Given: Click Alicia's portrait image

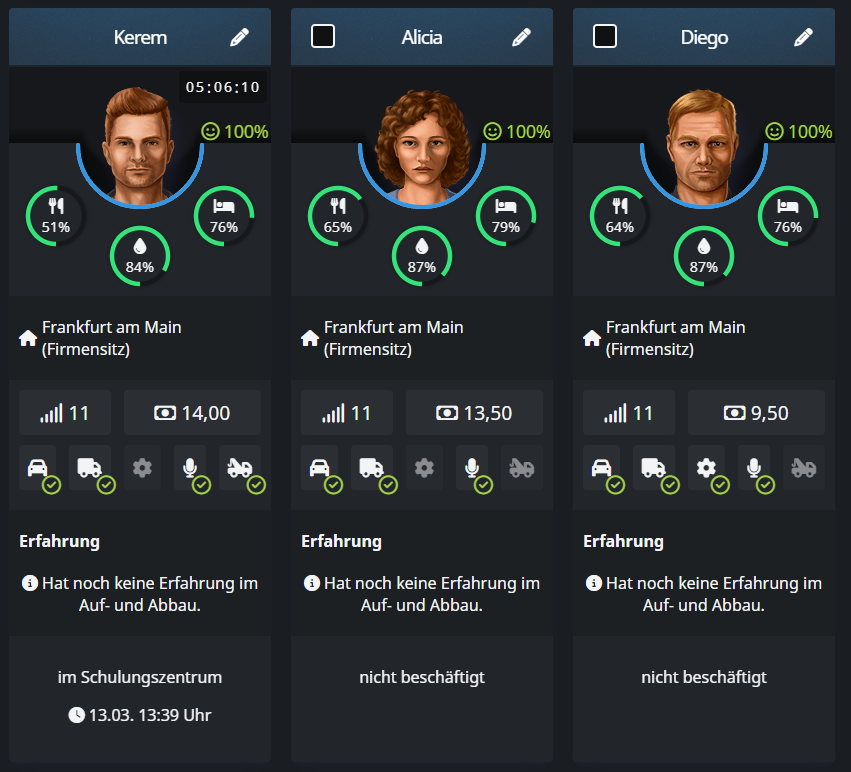Looking at the screenshot, I should pos(422,133).
